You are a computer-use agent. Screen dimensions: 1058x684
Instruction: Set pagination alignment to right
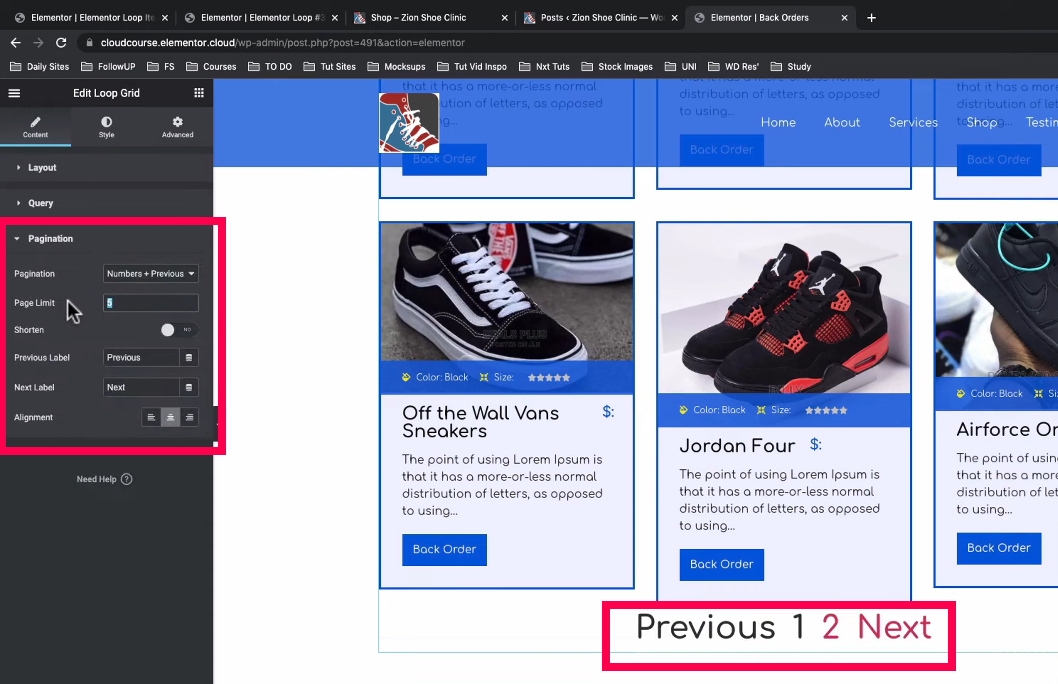(x=189, y=418)
